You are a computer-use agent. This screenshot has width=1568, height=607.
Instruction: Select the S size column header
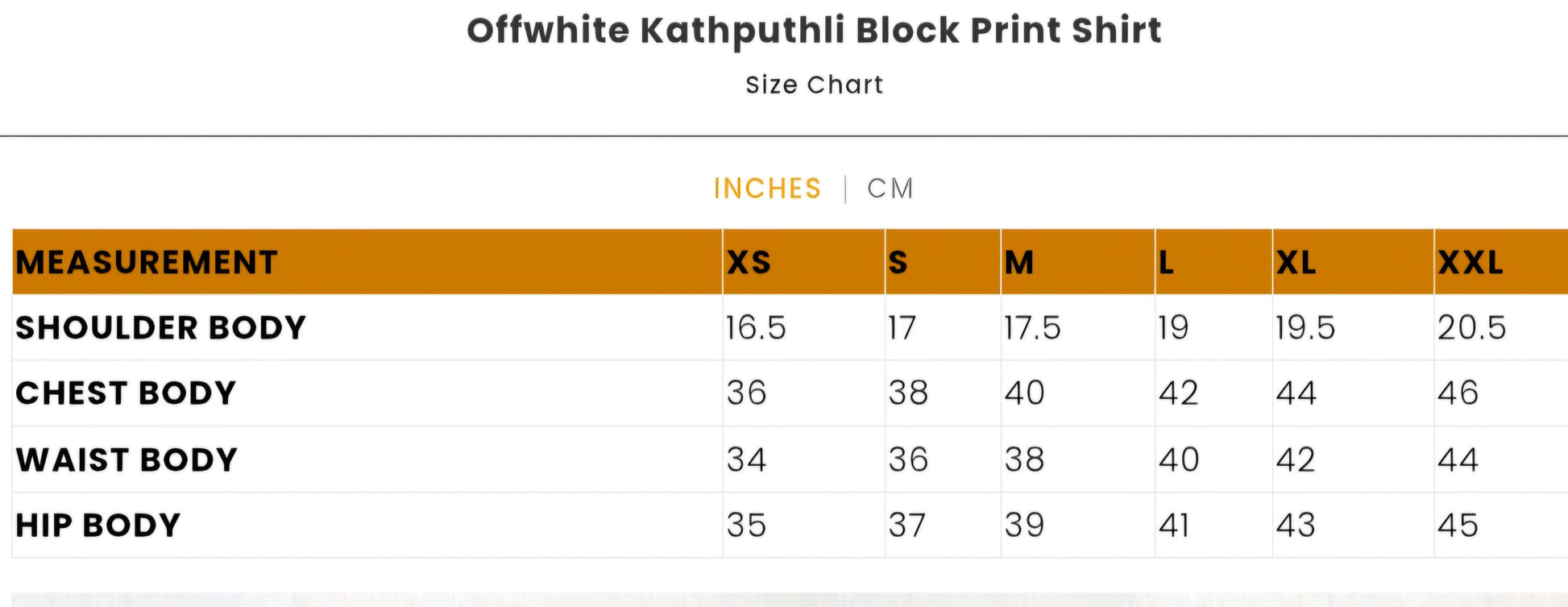click(x=898, y=263)
